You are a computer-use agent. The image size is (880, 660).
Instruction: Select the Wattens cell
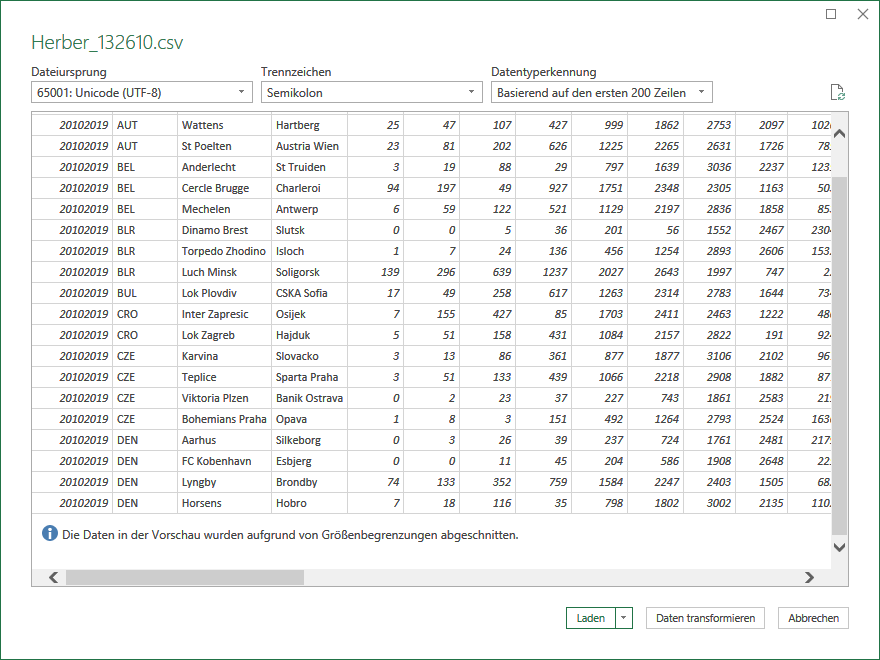(x=224, y=125)
